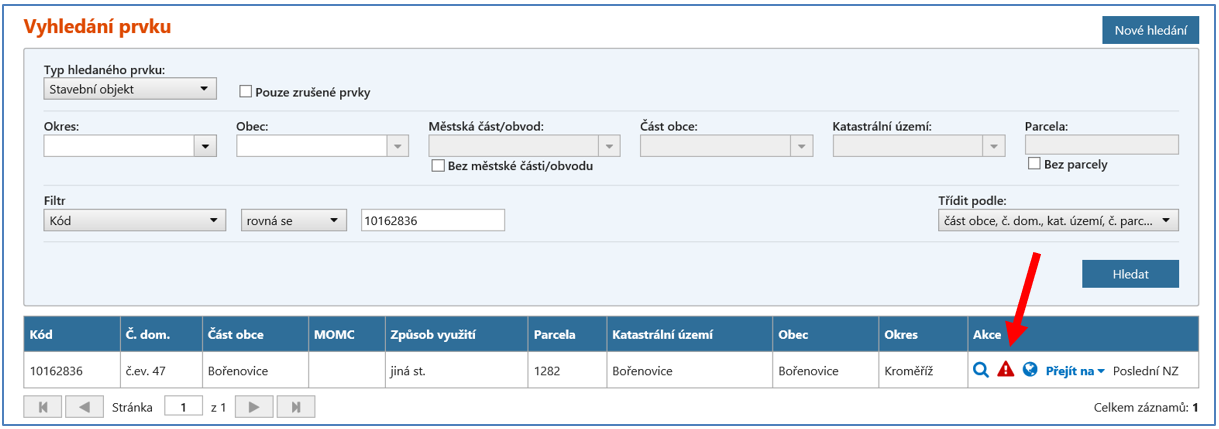Image resolution: width=1219 pixels, height=429 pixels.
Task: Sort table by 'Kód' column header
Action: coord(42,334)
